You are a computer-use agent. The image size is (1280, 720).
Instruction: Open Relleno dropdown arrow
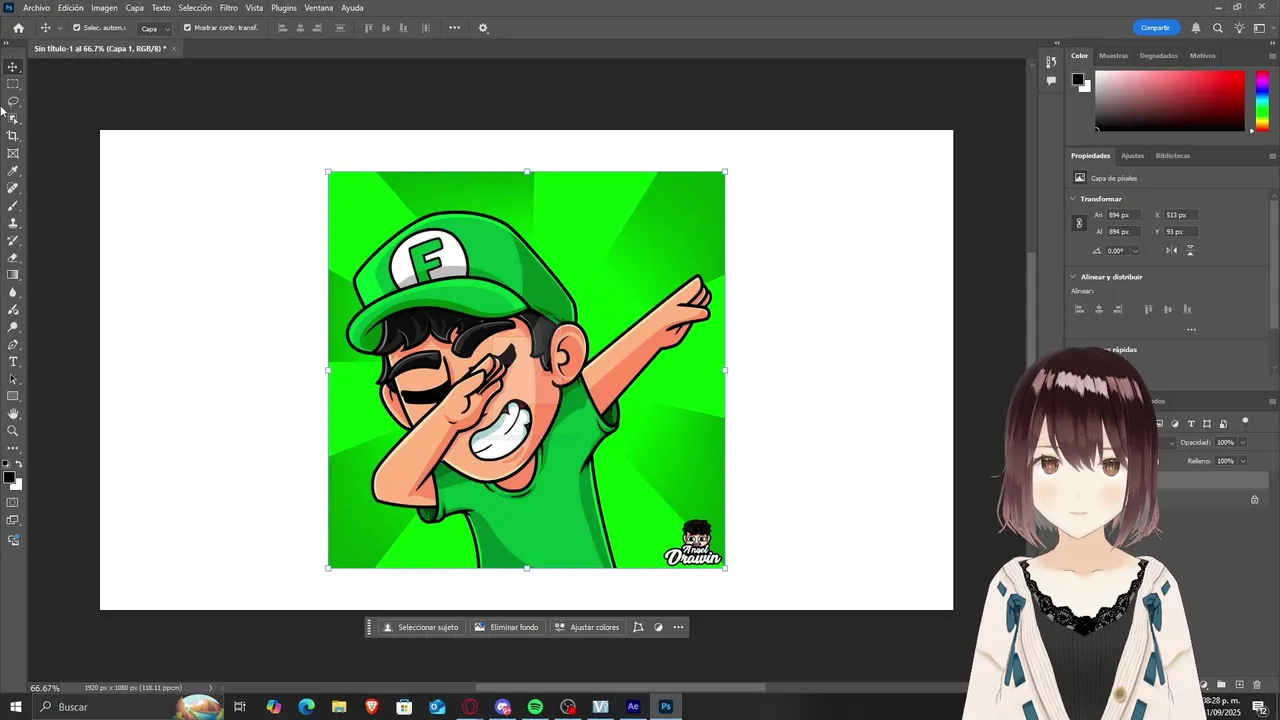point(1243,461)
